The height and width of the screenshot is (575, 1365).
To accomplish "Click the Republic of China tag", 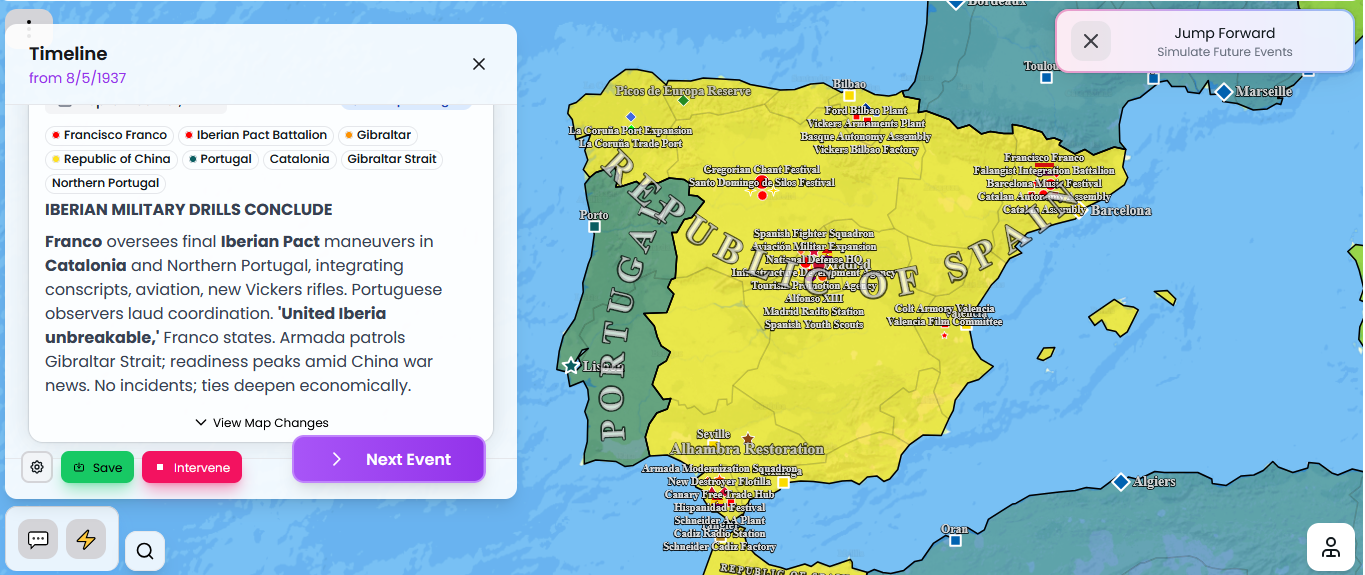I will 111,159.
